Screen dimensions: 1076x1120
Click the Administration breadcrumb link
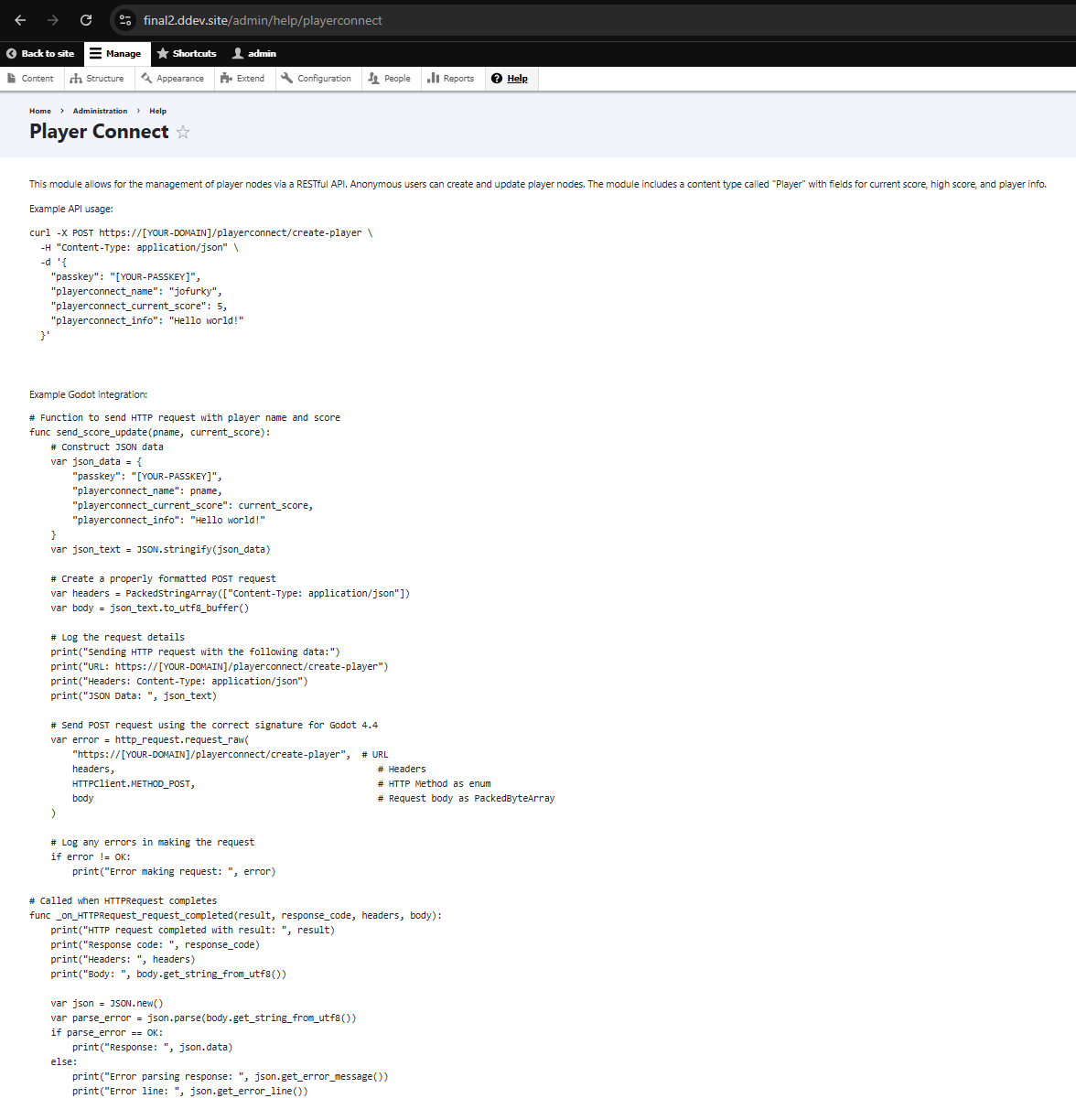(x=100, y=111)
